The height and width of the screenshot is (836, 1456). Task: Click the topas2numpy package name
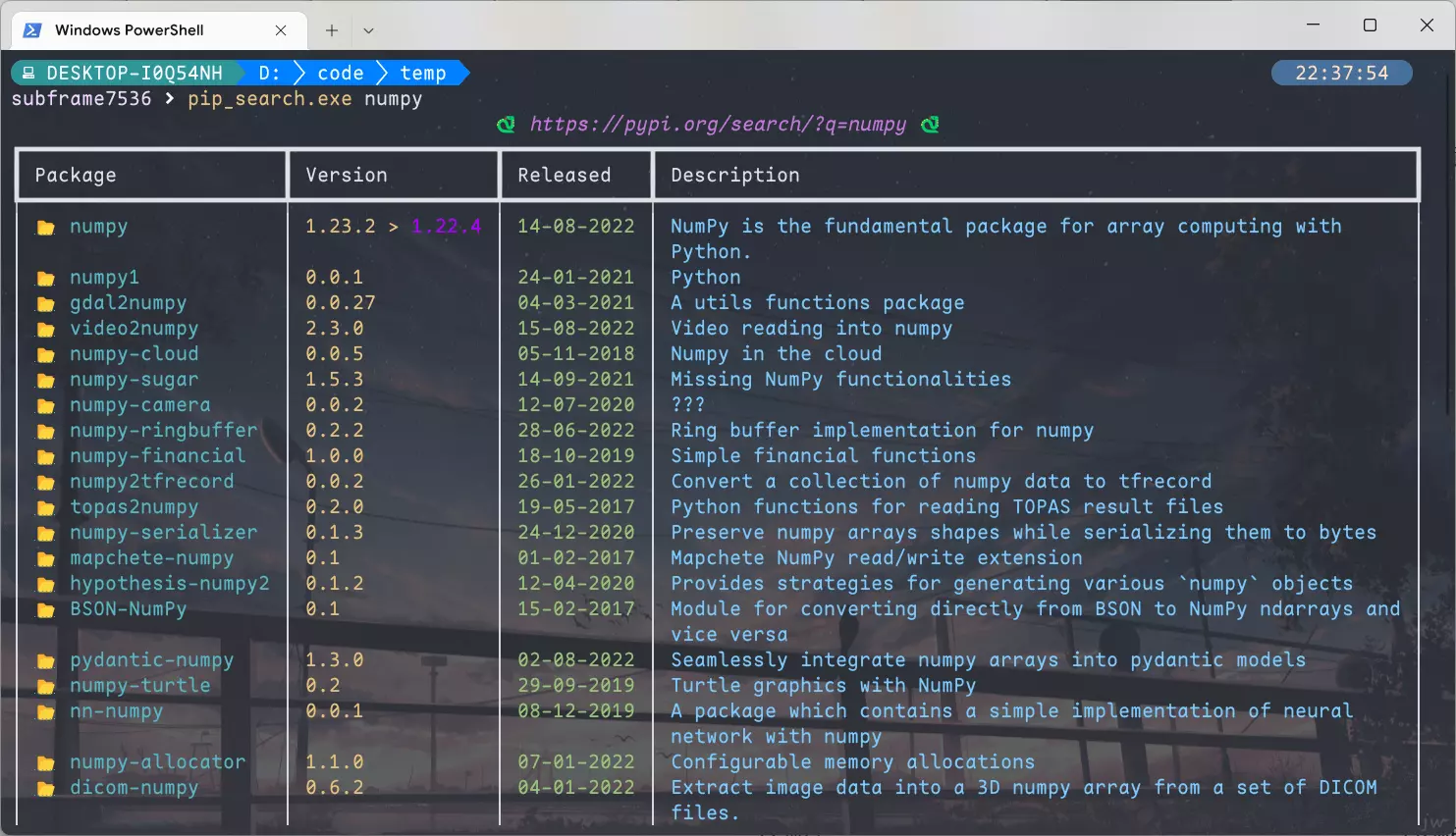click(135, 507)
